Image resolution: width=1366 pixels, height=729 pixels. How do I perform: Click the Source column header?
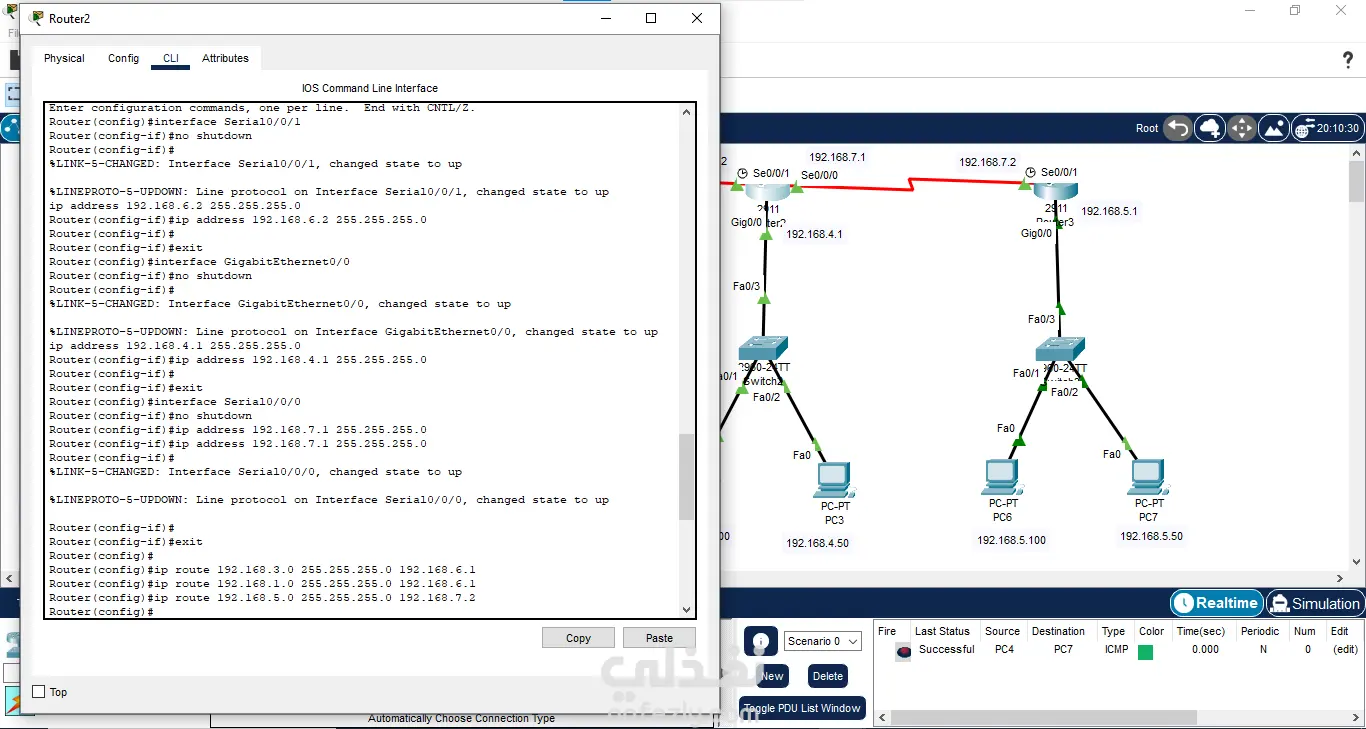tap(1002, 631)
